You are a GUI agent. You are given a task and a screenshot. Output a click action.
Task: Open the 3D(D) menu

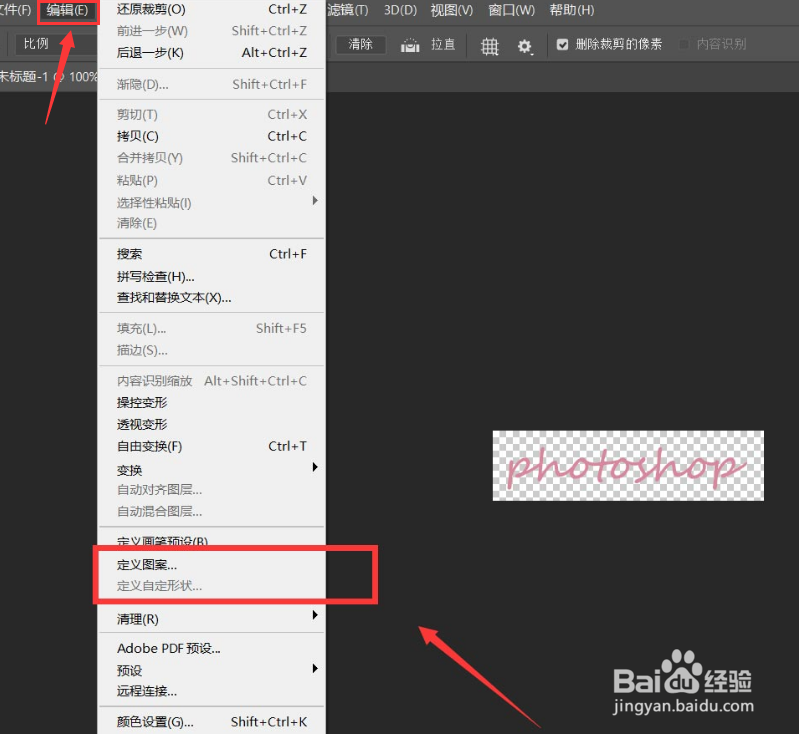coord(400,10)
